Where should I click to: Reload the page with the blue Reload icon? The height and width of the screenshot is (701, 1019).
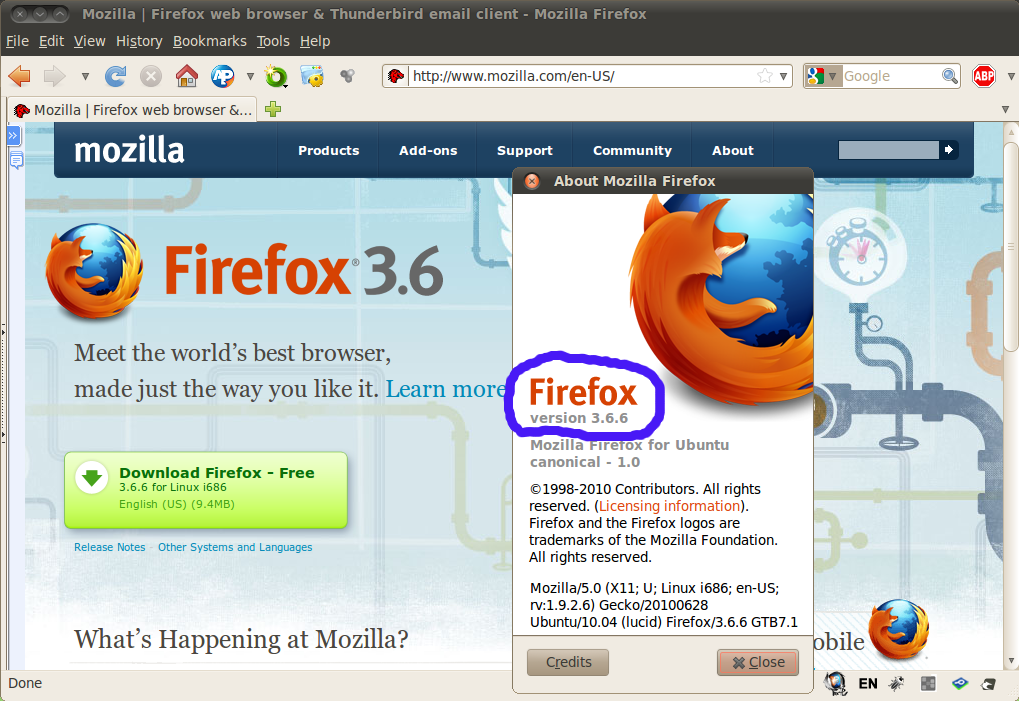(x=116, y=76)
